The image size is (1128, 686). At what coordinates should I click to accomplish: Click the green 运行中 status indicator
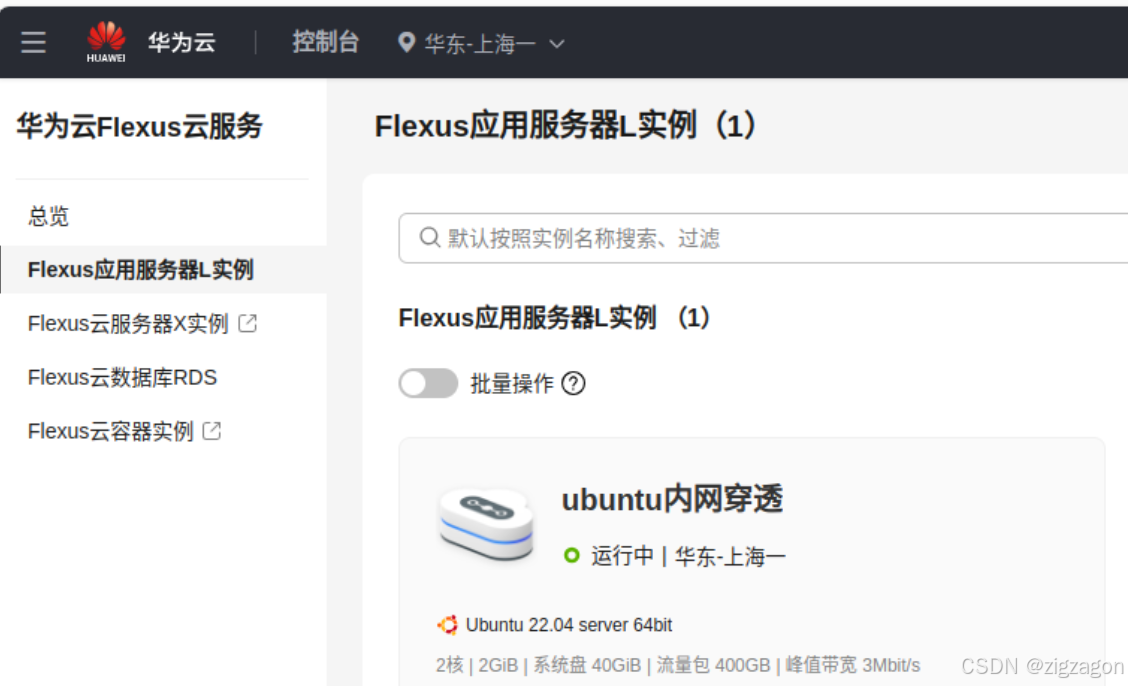[571, 555]
